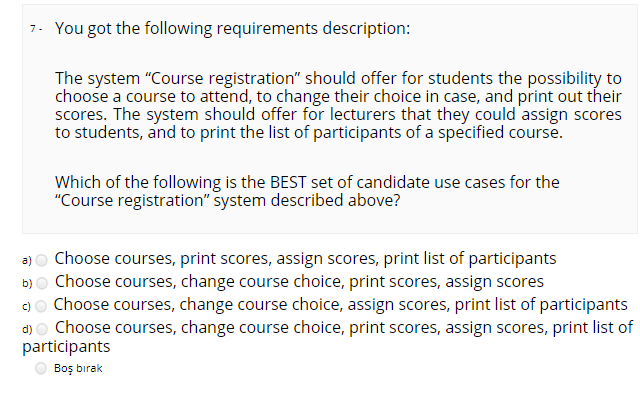The width and height of the screenshot is (640, 412).
Task: Click the answer text ending 'assign scores, print list of participants' in option a
Action: tap(305, 258)
